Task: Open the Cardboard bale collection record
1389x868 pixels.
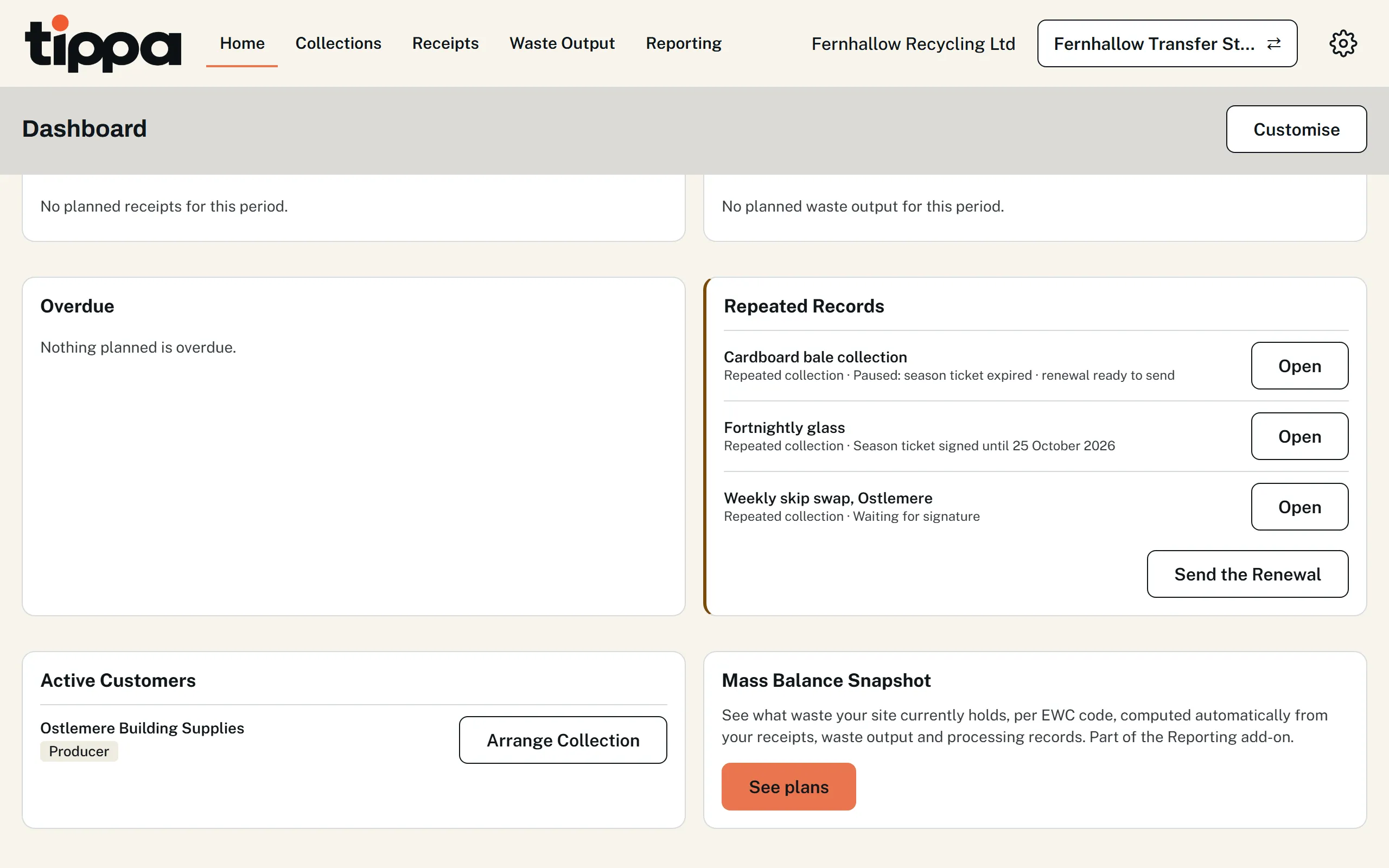Action: pos(1299,366)
